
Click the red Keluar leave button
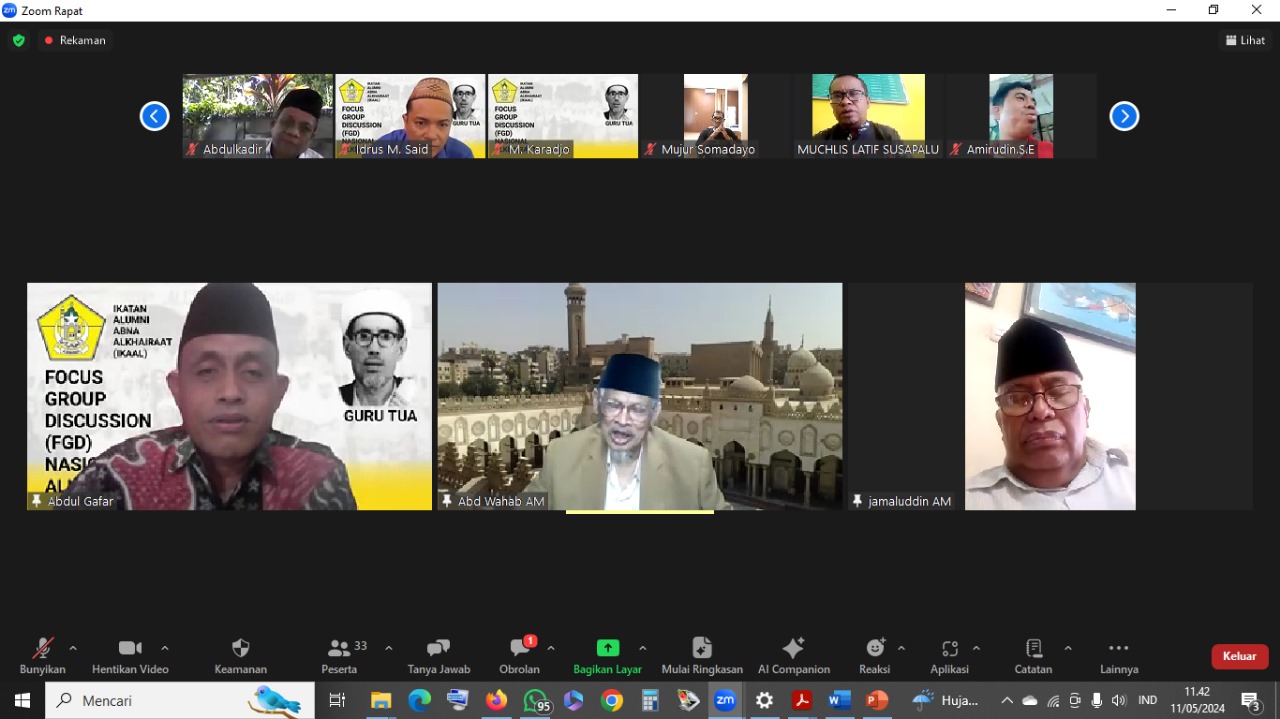[1239, 656]
